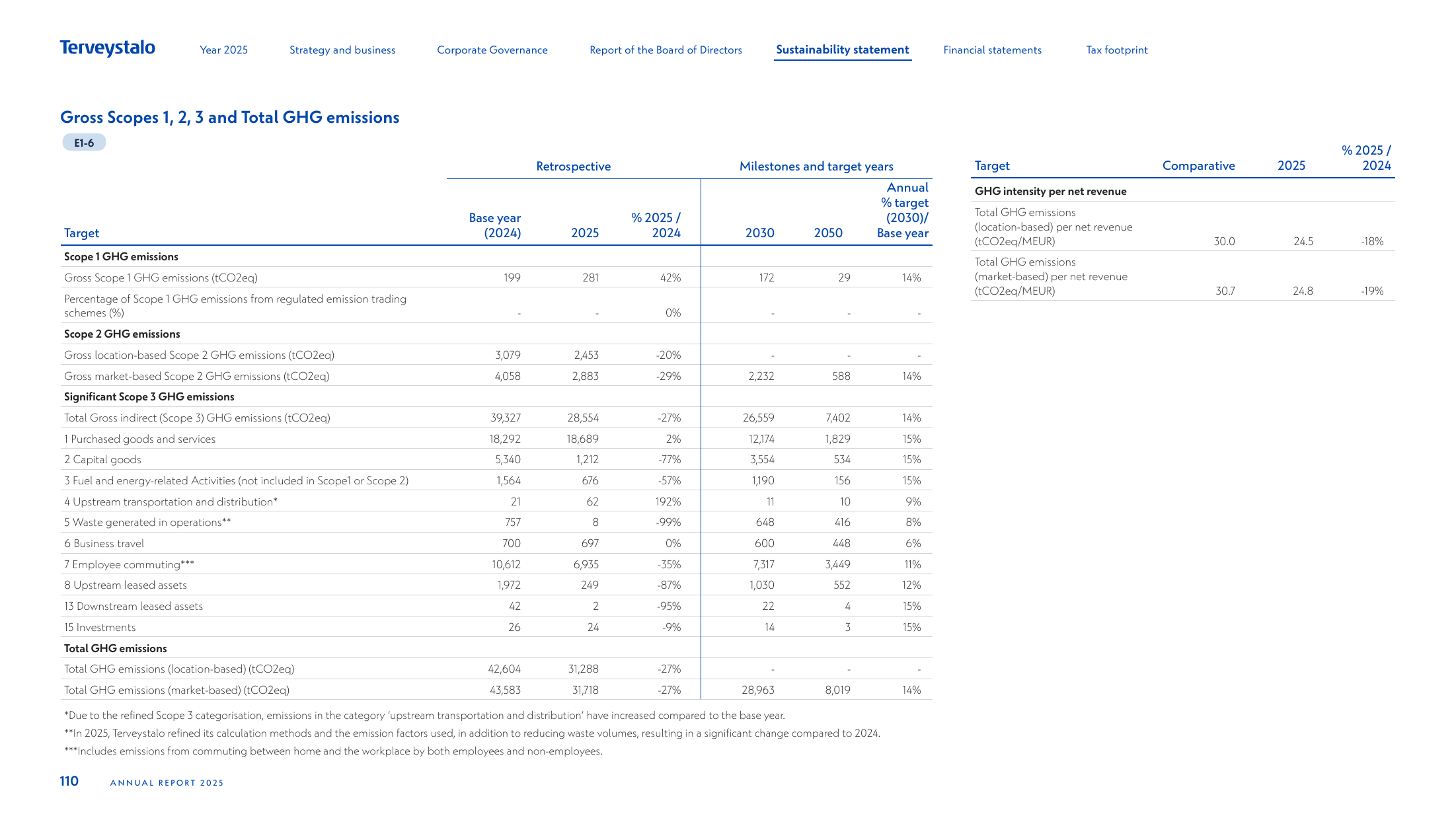This screenshot has width=1456, height=820.
Task: Open the Year 2025 section
Action: point(223,50)
